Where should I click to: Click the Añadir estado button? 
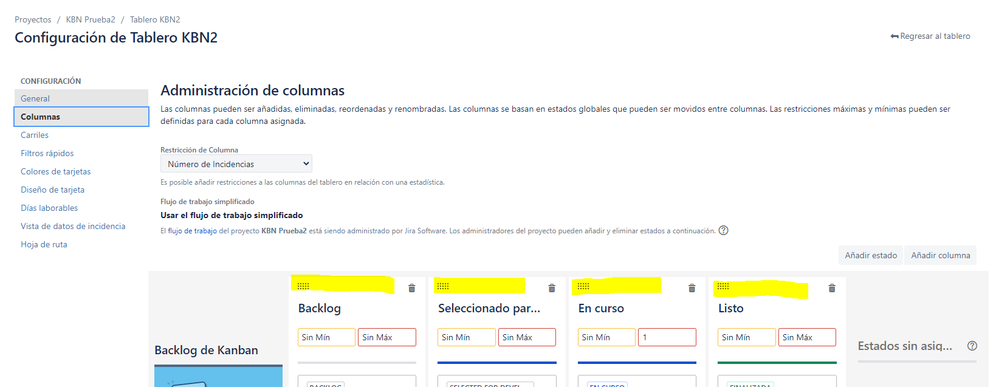[871, 255]
